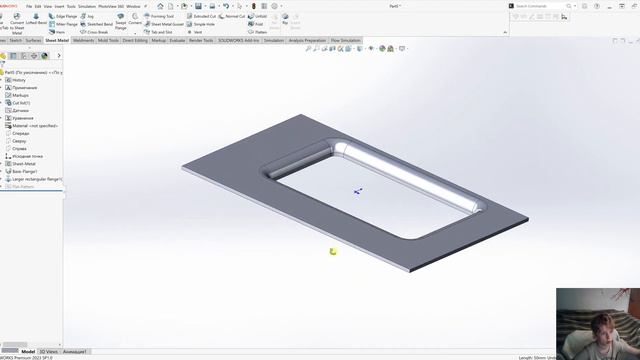This screenshot has width=640, height=360.
Task: Open the DisplayManager tab icon
Action: 44,56
